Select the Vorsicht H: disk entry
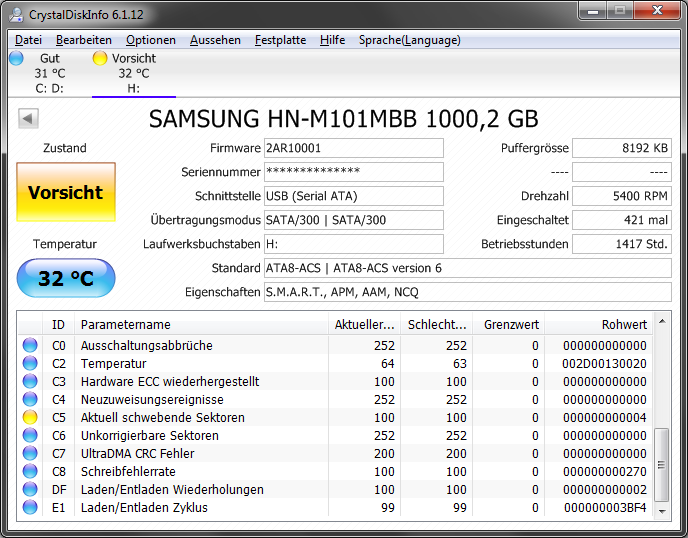This screenshot has width=688, height=538. (133, 73)
